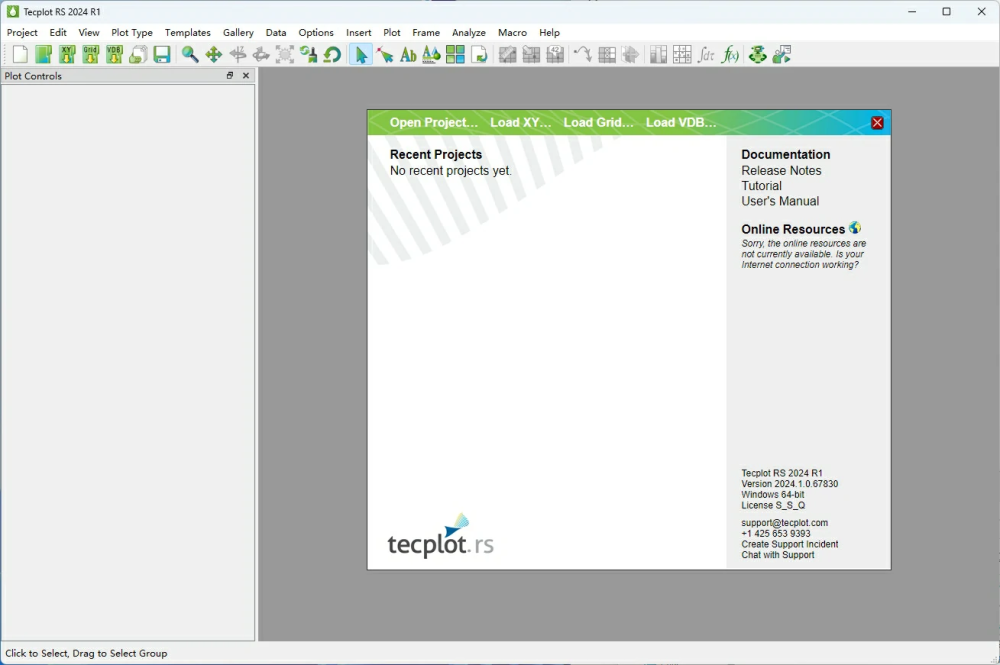Screen dimensions: 1000x665
Task: Select the Translate move-arrows tool
Action: [x=214, y=55]
